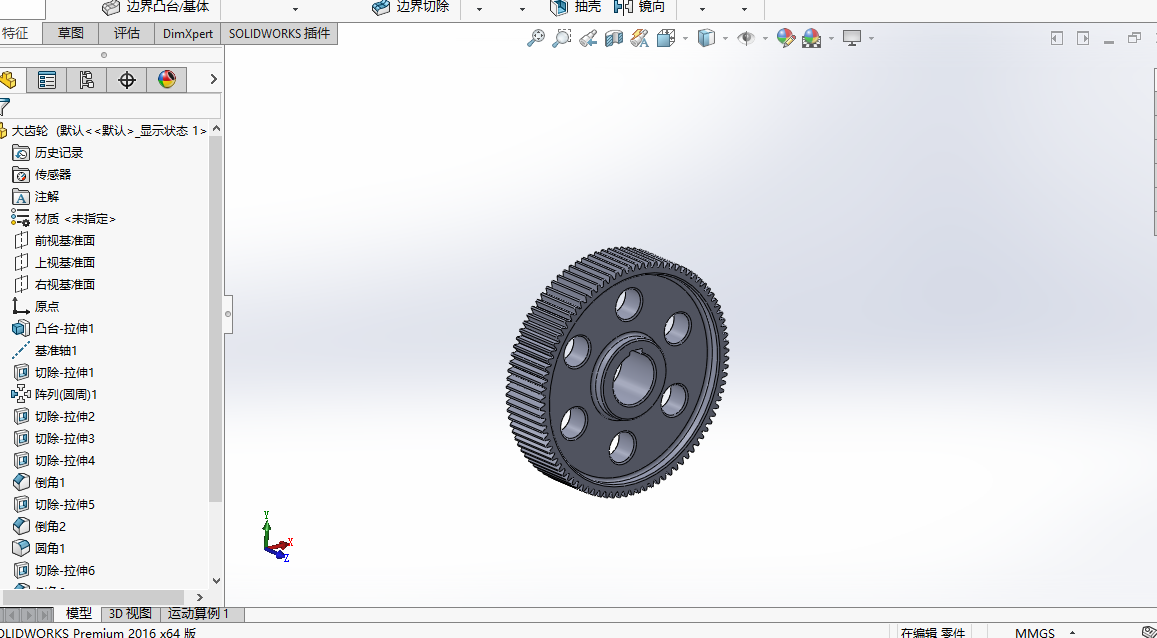Open the ConfigurationManager tab icon
Viewport: 1157px width, 638px height.
tap(86, 80)
